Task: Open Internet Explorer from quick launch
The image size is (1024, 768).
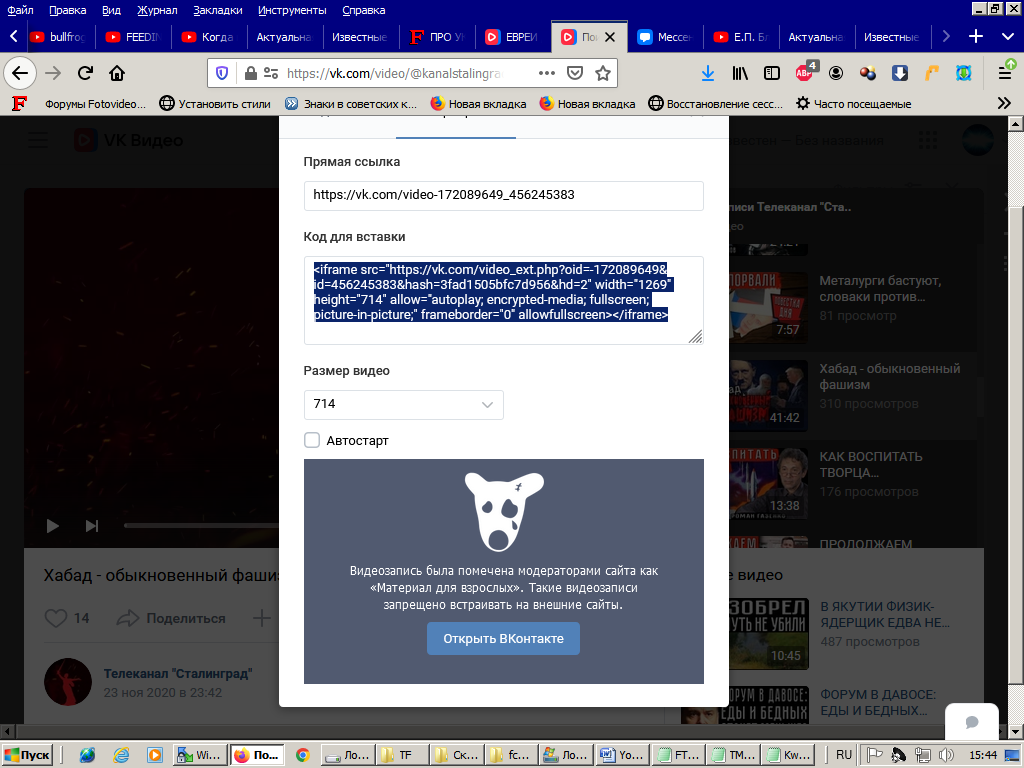Action: click(121, 755)
